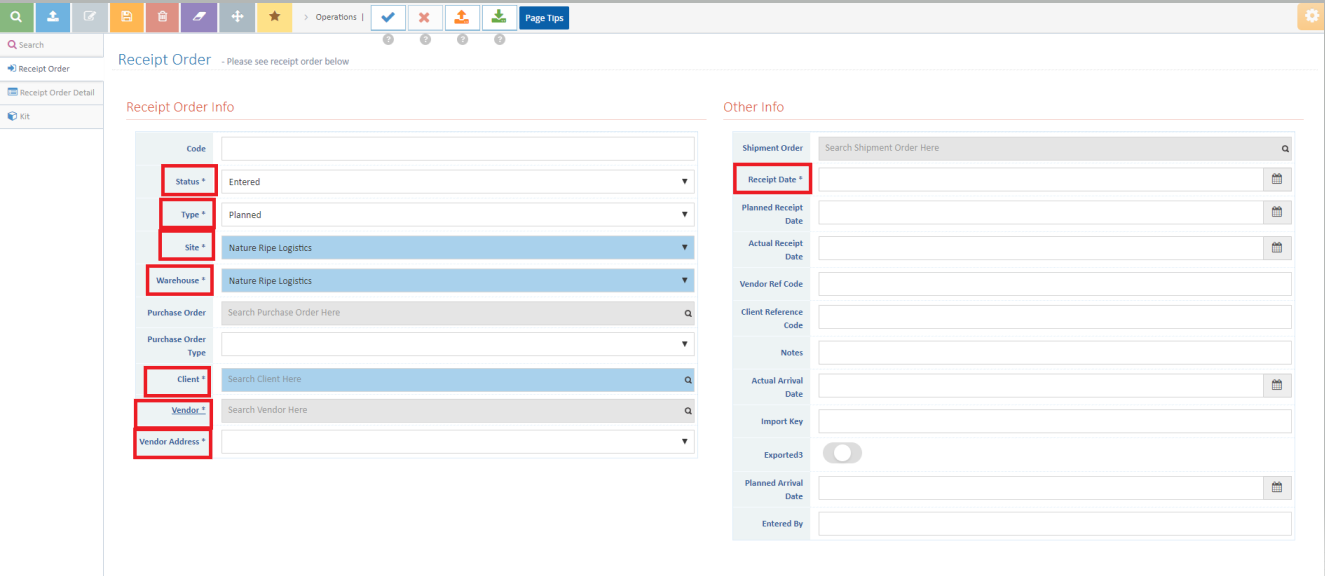Open the Receipt Date calendar picker

(x=1277, y=179)
